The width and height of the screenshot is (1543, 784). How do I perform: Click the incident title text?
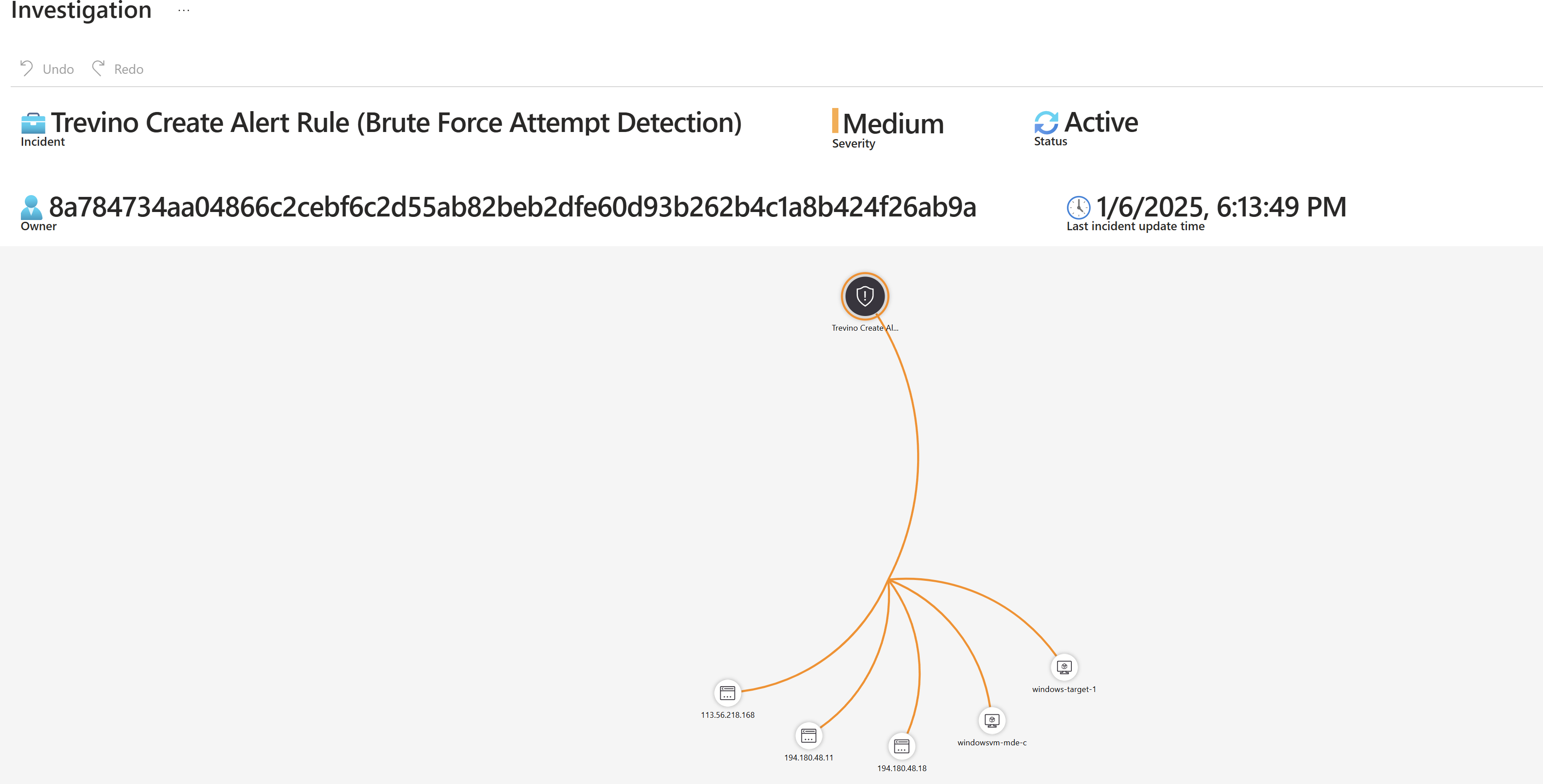(x=396, y=123)
